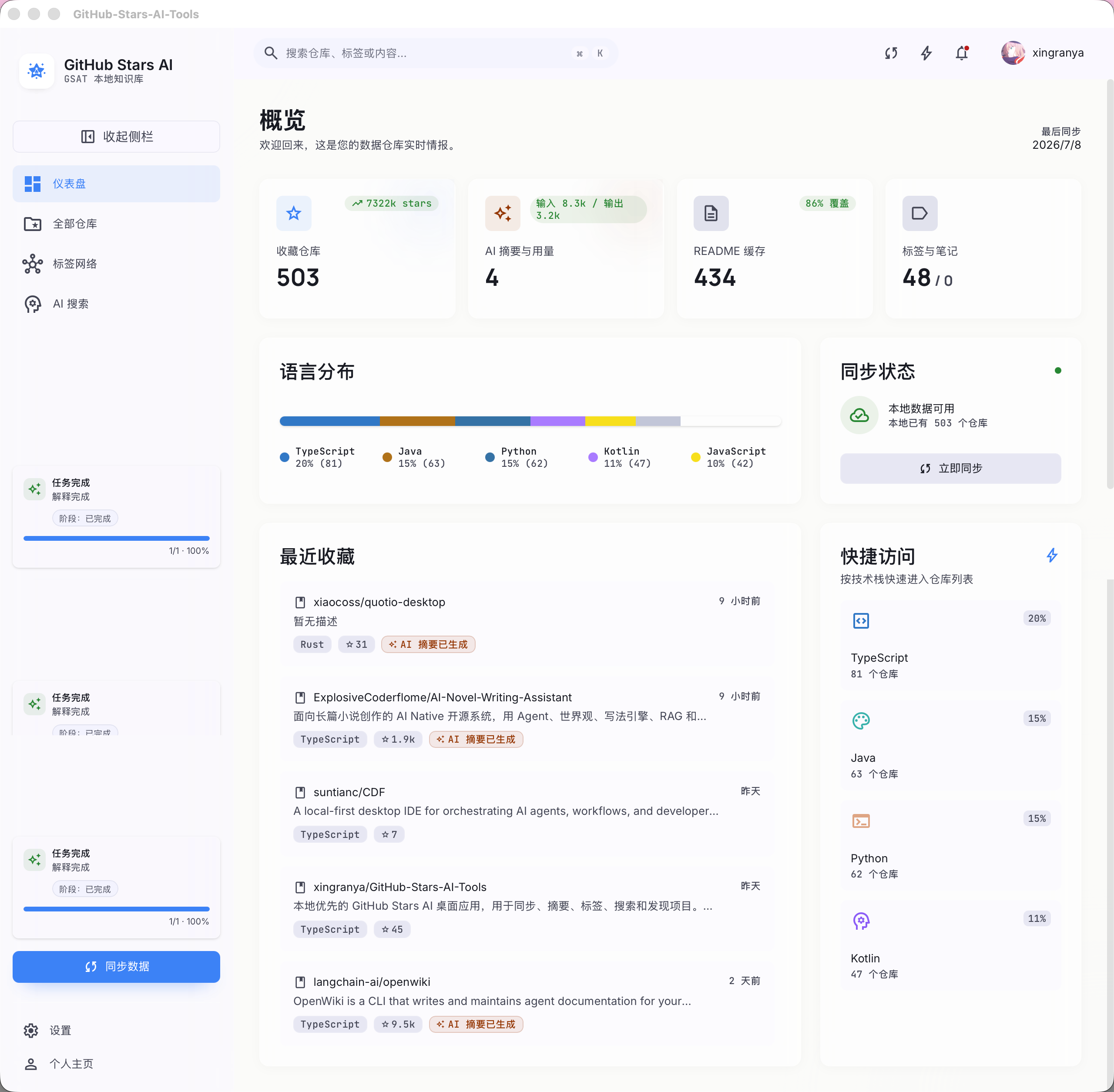Click the sparkle icon on AI 摘要与用量 card
The height and width of the screenshot is (1092, 1114).
click(x=503, y=213)
